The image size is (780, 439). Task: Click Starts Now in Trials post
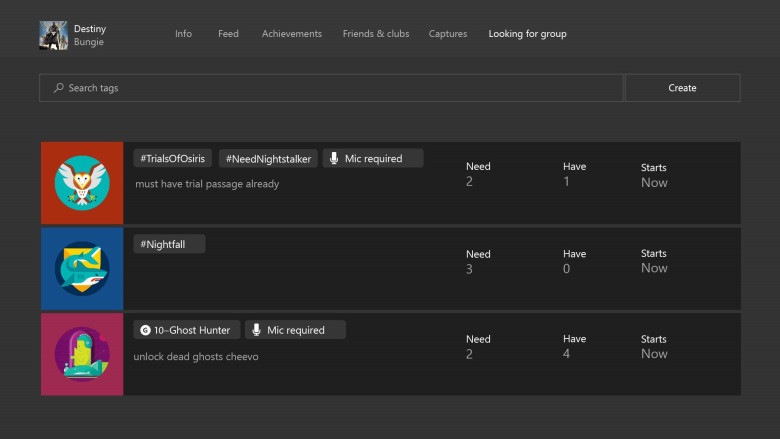tap(654, 176)
